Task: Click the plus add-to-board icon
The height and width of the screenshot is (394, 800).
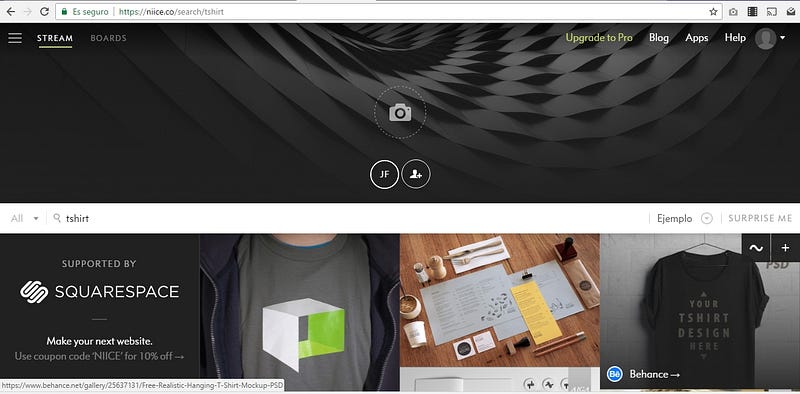Action: click(786, 248)
